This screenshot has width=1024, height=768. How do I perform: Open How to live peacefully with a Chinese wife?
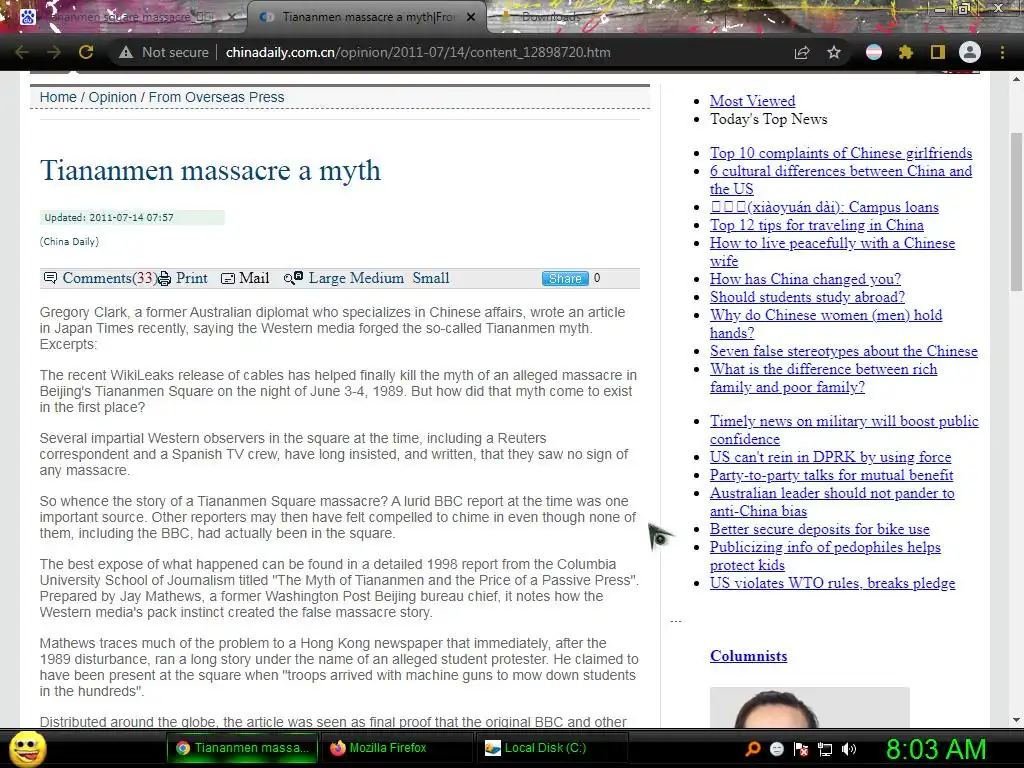tap(832, 251)
